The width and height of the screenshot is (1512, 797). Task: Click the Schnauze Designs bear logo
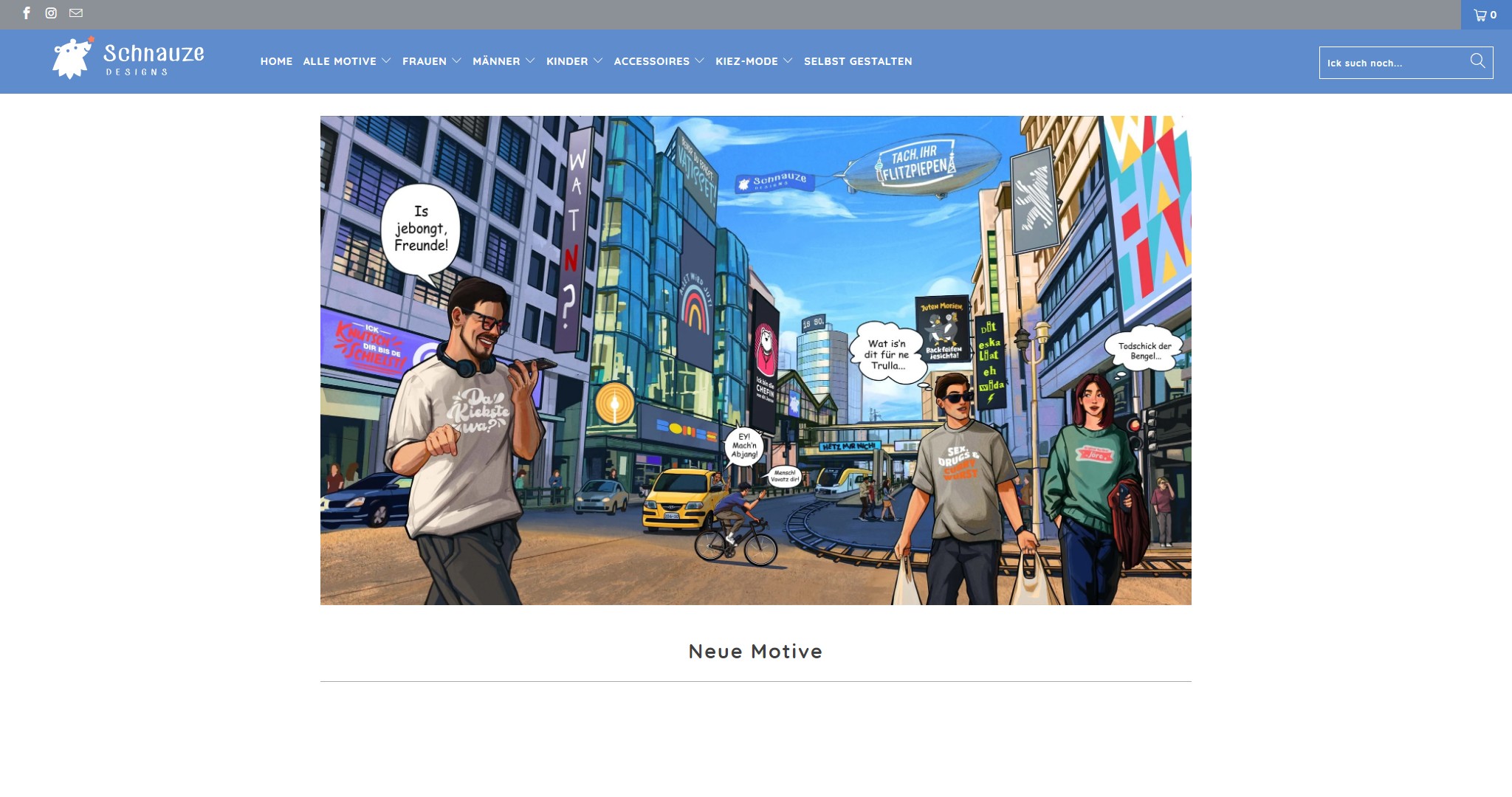[72, 59]
